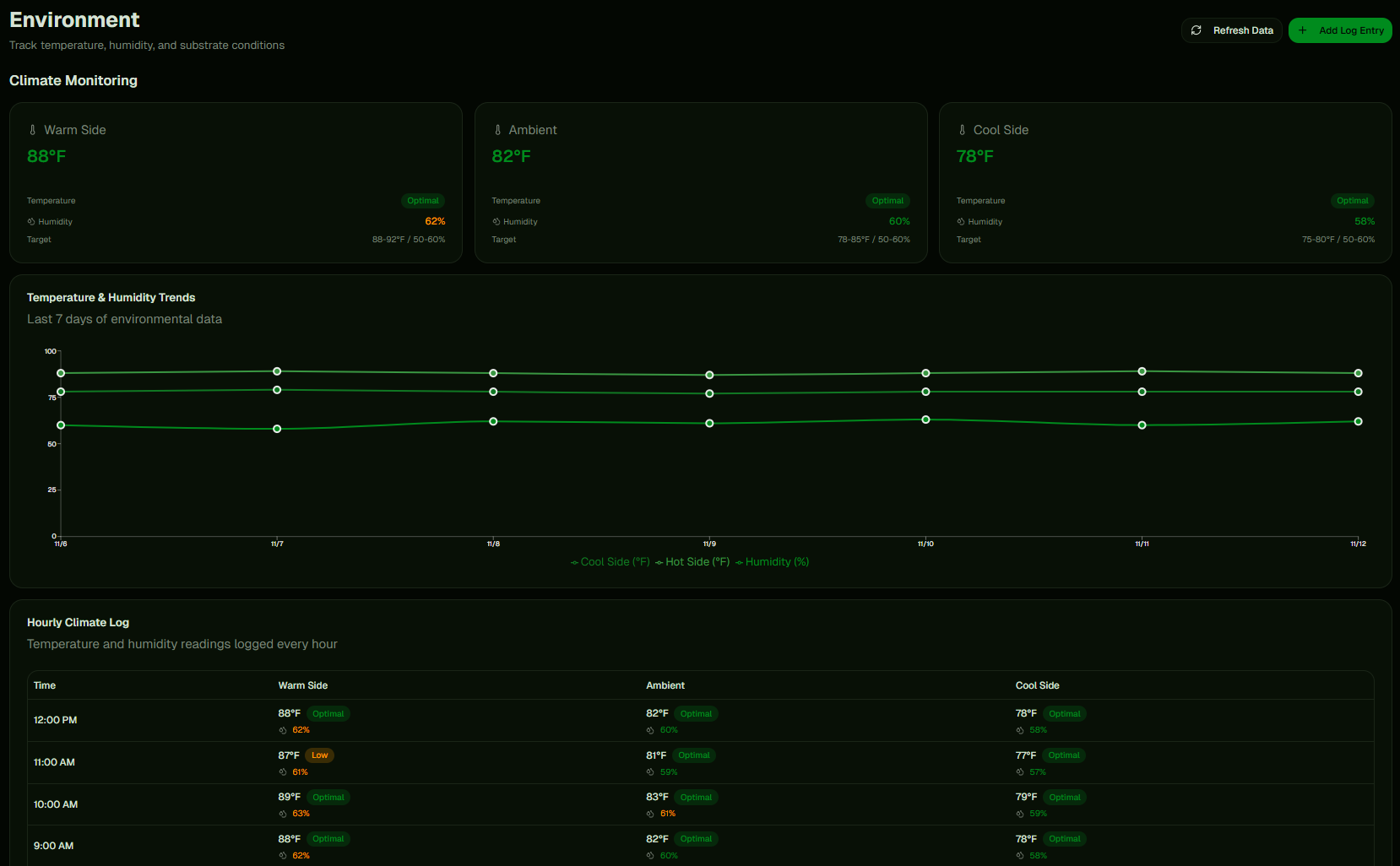Select the 11/9 data point on the Humidity line
The height and width of the screenshot is (866, 1400).
coord(709,423)
